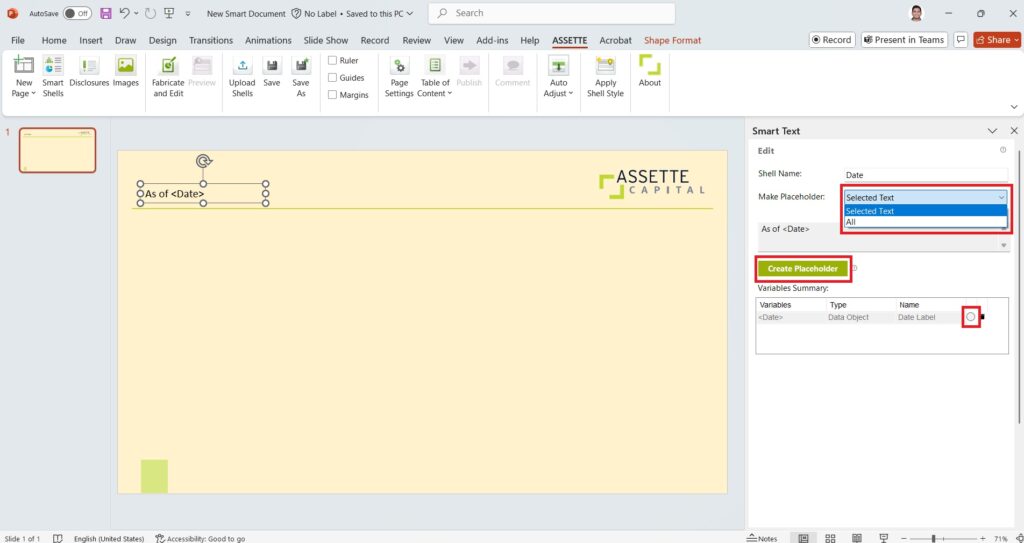Open the File menu
The image size is (1024, 543).
click(18, 41)
